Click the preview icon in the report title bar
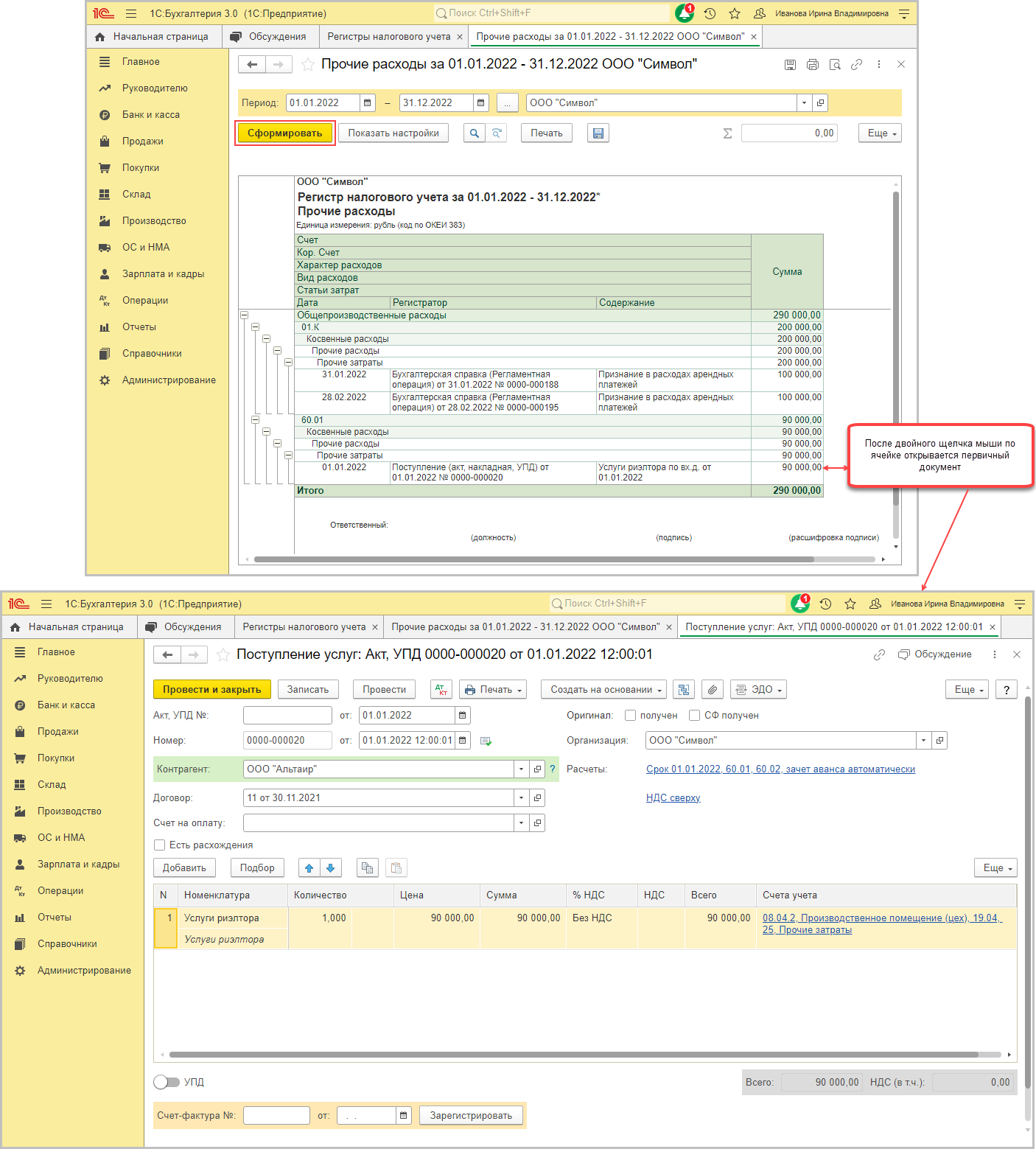 pos(835,65)
